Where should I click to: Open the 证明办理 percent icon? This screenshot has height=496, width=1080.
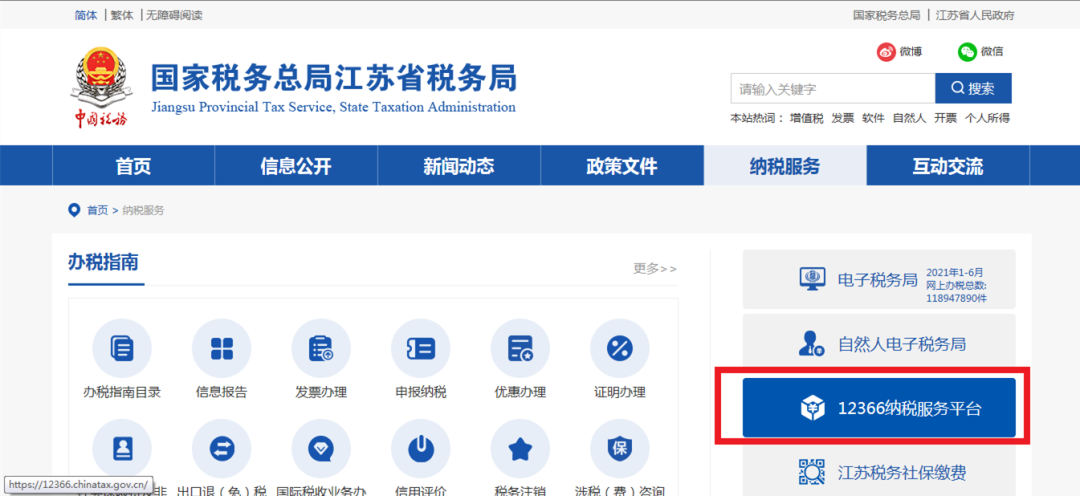[x=620, y=349]
